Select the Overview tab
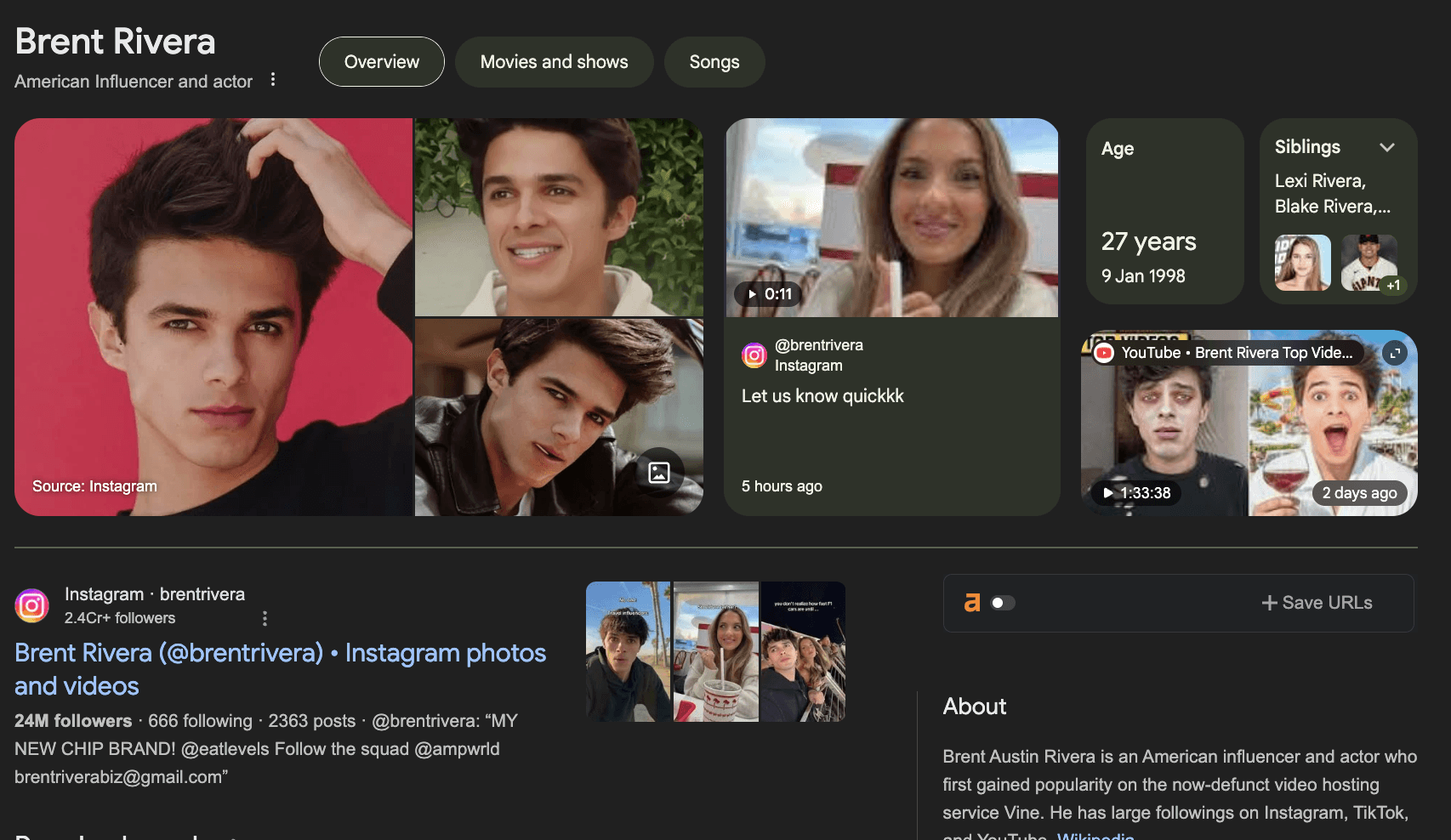 click(382, 62)
